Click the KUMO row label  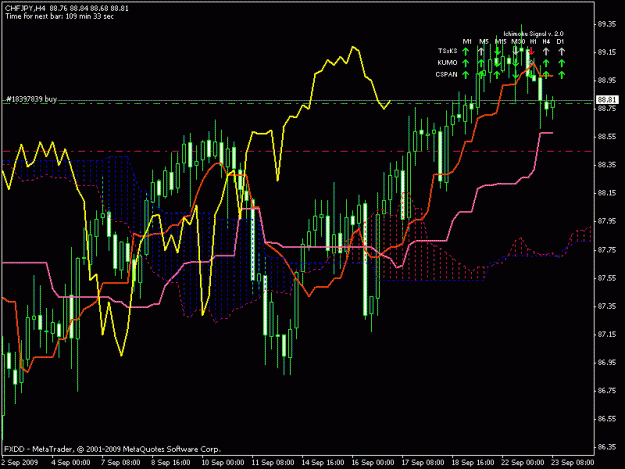tap(447, 63)
